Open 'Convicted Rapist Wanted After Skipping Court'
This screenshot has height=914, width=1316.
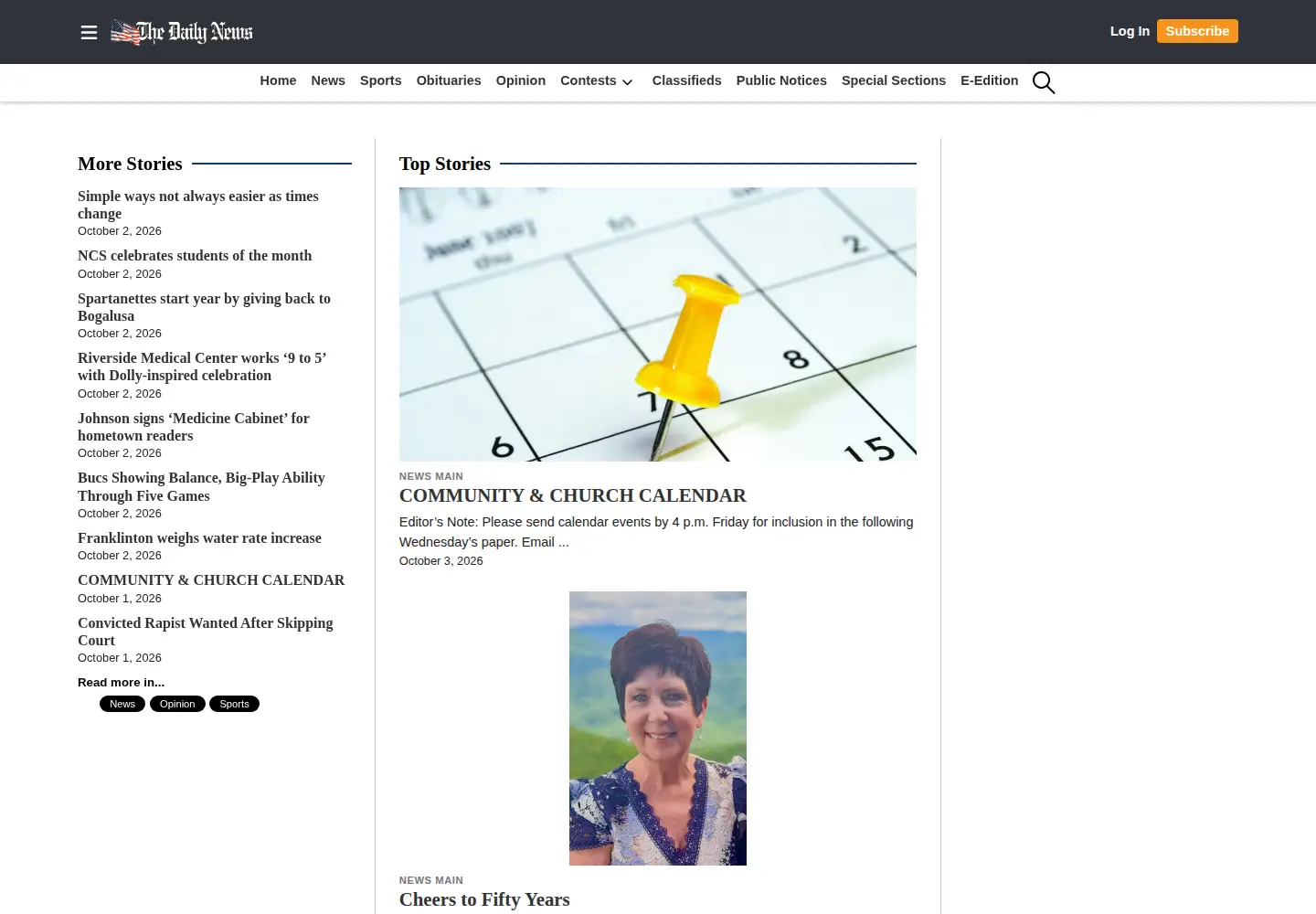click(x=206, y=632)
